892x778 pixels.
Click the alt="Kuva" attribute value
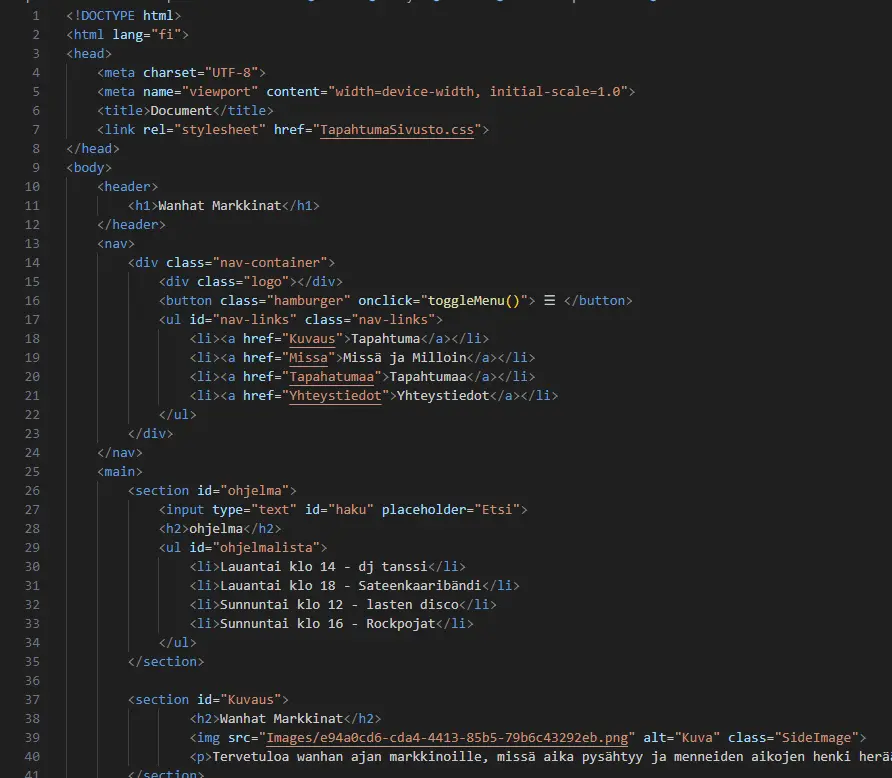(x=697, y=738)
